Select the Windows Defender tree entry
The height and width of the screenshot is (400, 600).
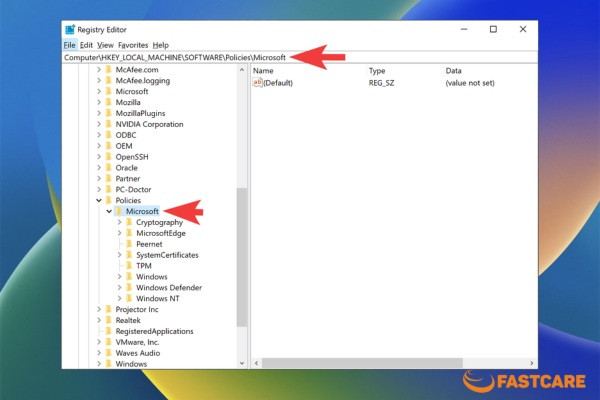pyautogui.click(x=169, y=287)
